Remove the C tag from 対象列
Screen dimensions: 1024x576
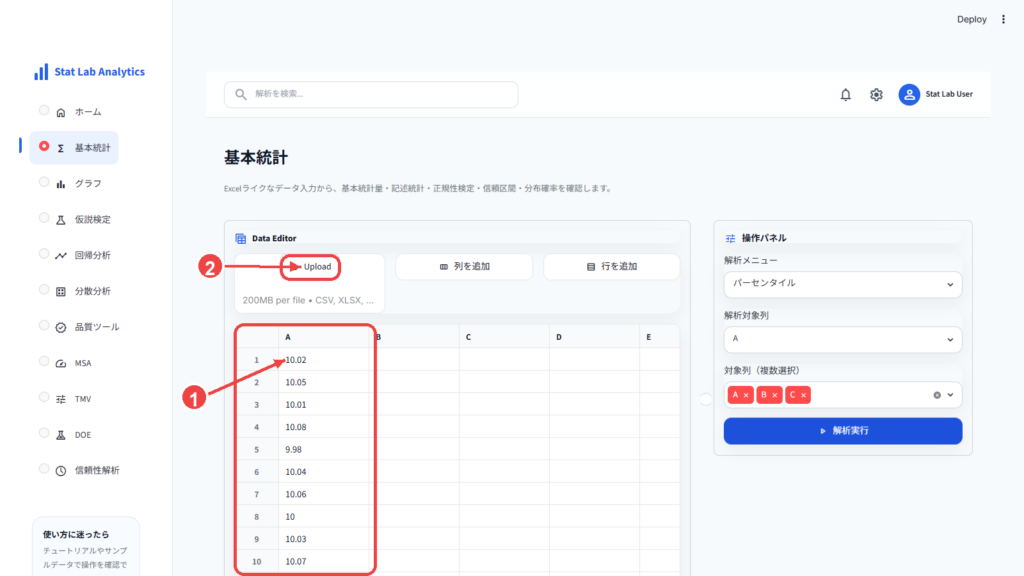click(803, 395)
